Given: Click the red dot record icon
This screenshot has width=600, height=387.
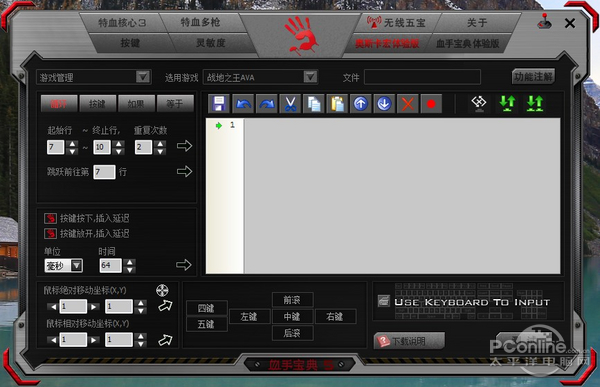Looking at the screenshot, I should (x=431, y=104).
